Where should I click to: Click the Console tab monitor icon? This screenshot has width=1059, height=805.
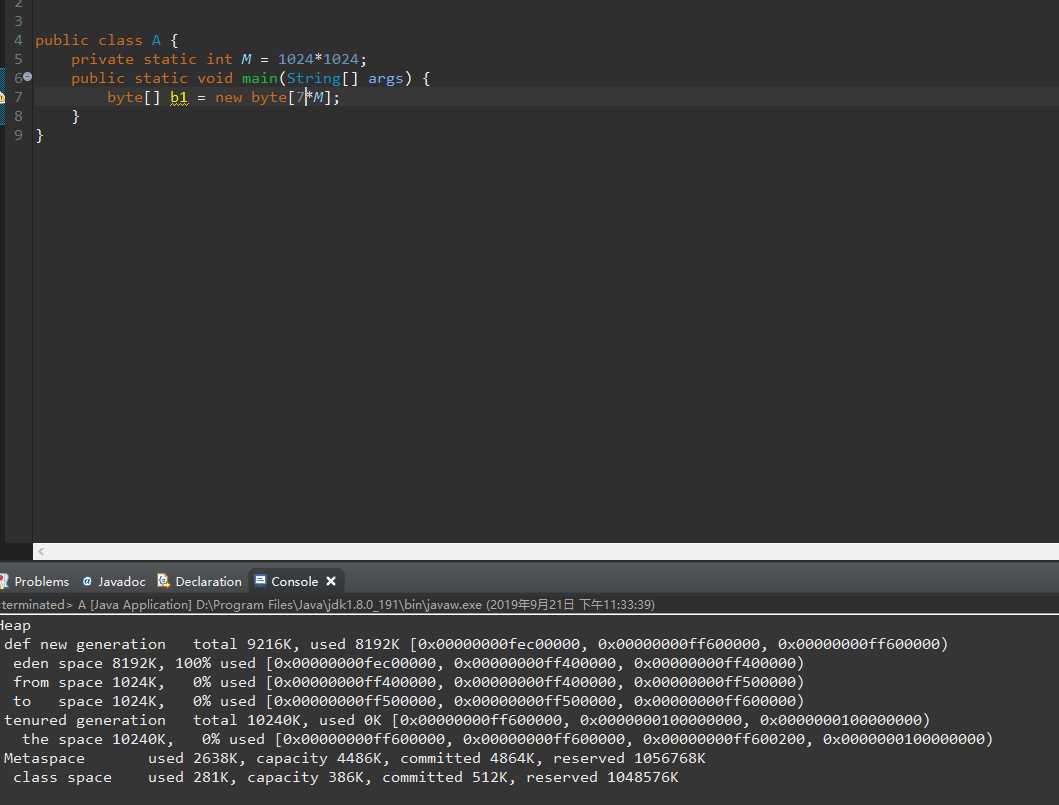point(260,580)
